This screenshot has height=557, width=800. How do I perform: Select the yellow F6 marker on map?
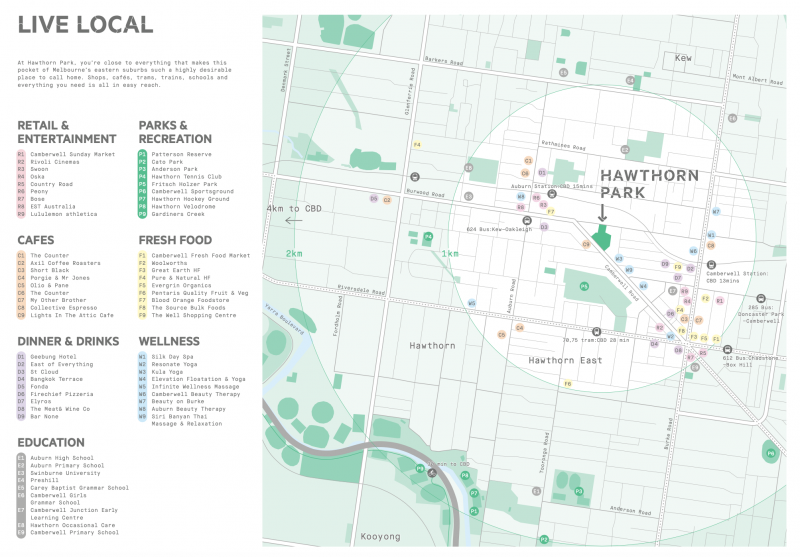click(567, 384)
